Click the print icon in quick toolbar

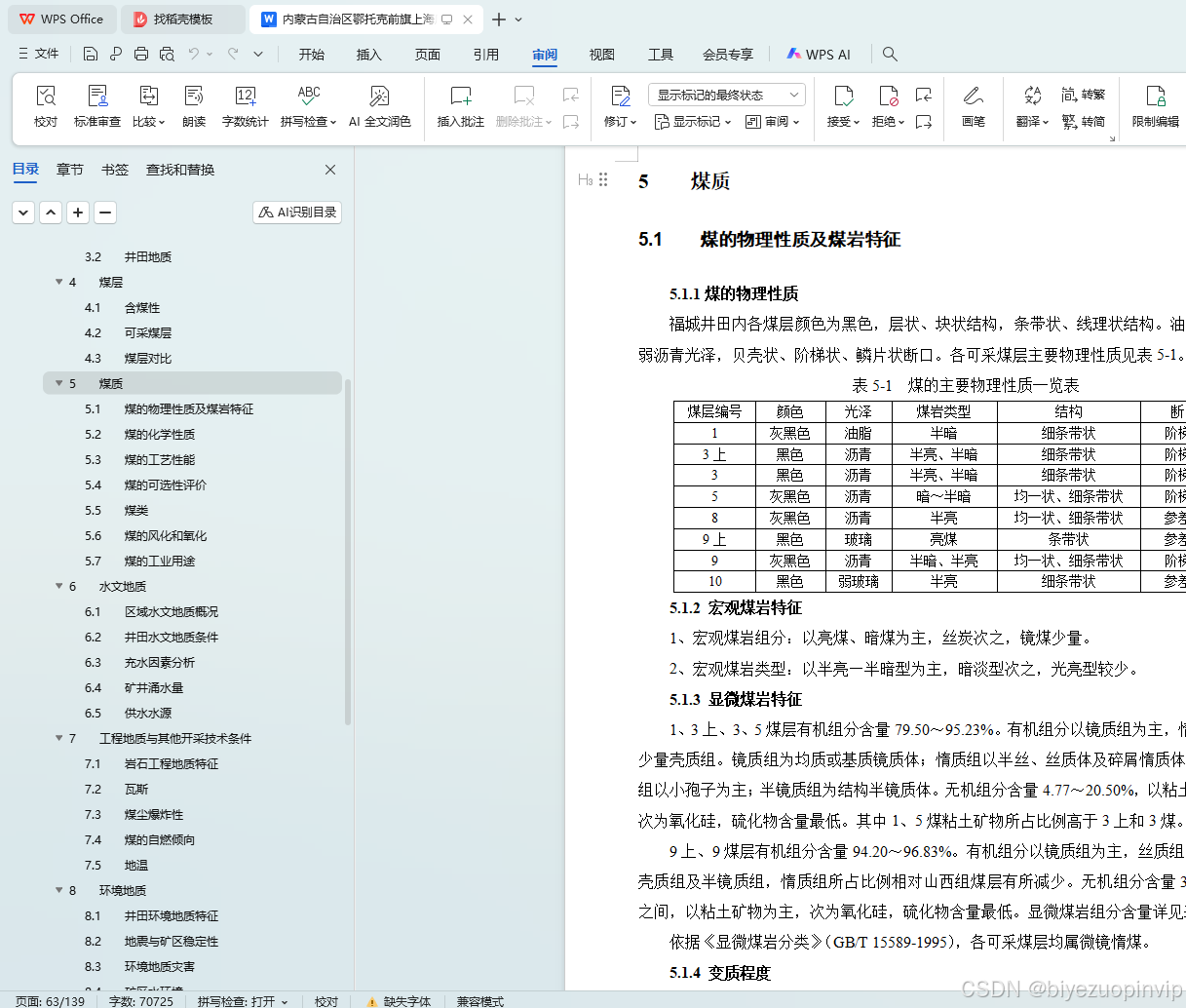pyautogui.click(x=141, y=54)
